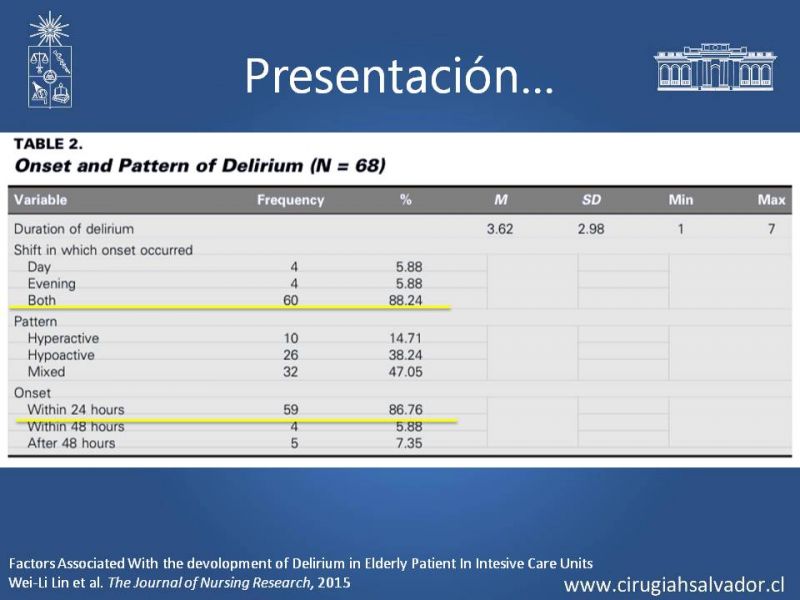This screenshot has width=800, height=600.
Task: Click the '%' column header
Action: (406, 199)
